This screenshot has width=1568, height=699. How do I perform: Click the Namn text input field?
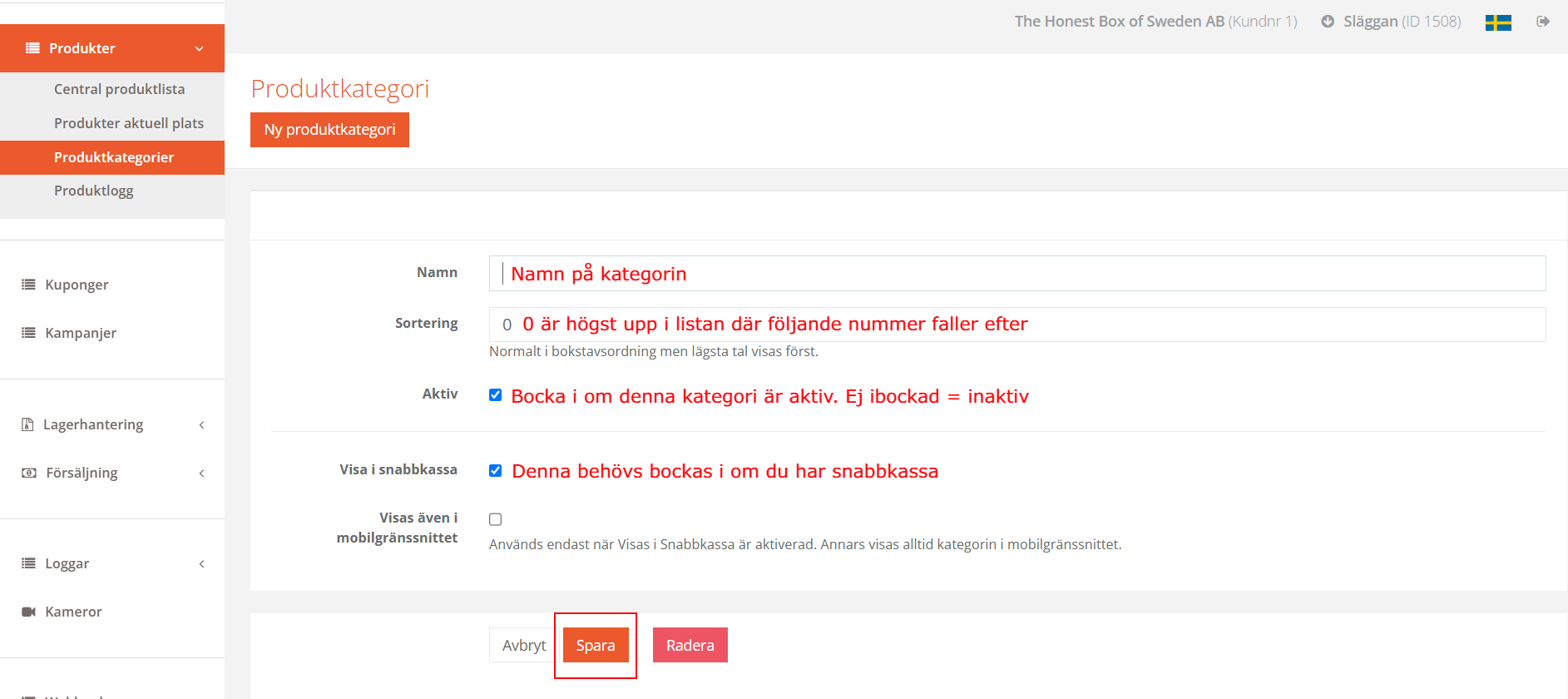(x=1016, y=274)
